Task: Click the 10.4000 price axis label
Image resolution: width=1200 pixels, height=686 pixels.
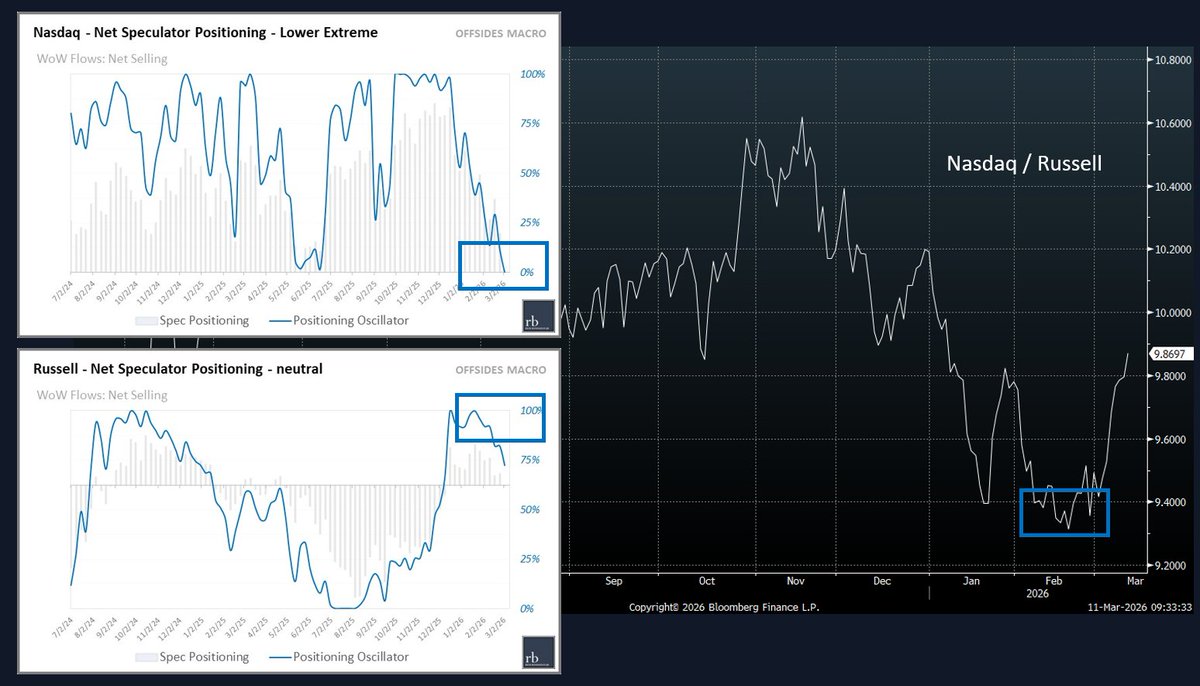Action: 1171,187
